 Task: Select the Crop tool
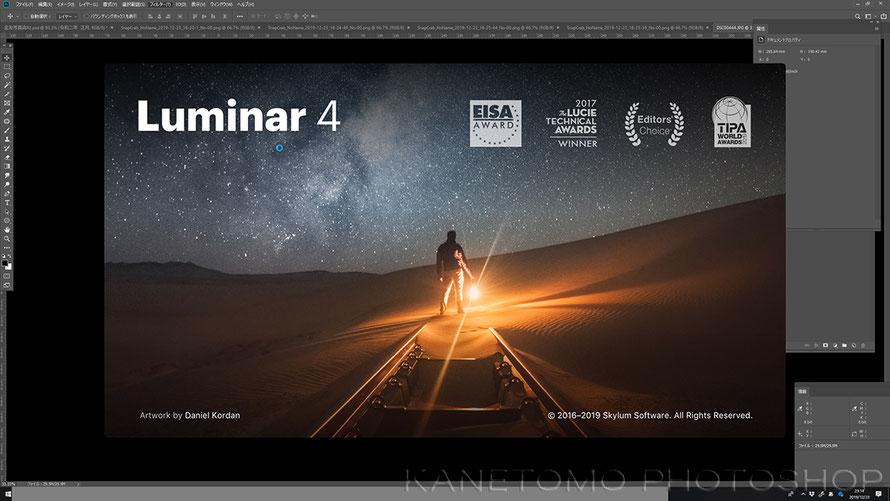coord(7,94)
